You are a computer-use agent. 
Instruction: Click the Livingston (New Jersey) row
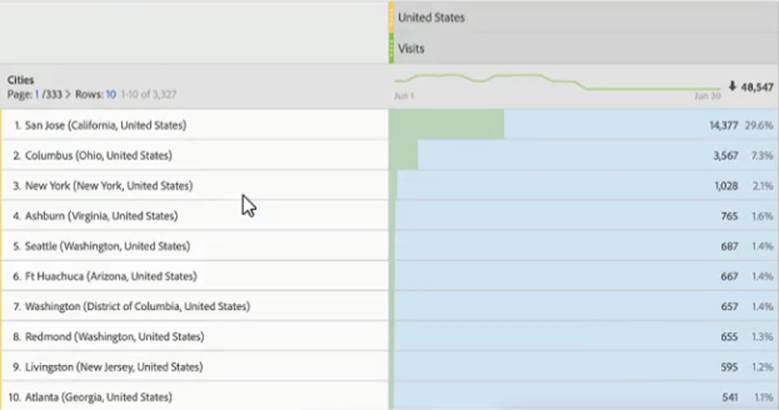[107, 367]
